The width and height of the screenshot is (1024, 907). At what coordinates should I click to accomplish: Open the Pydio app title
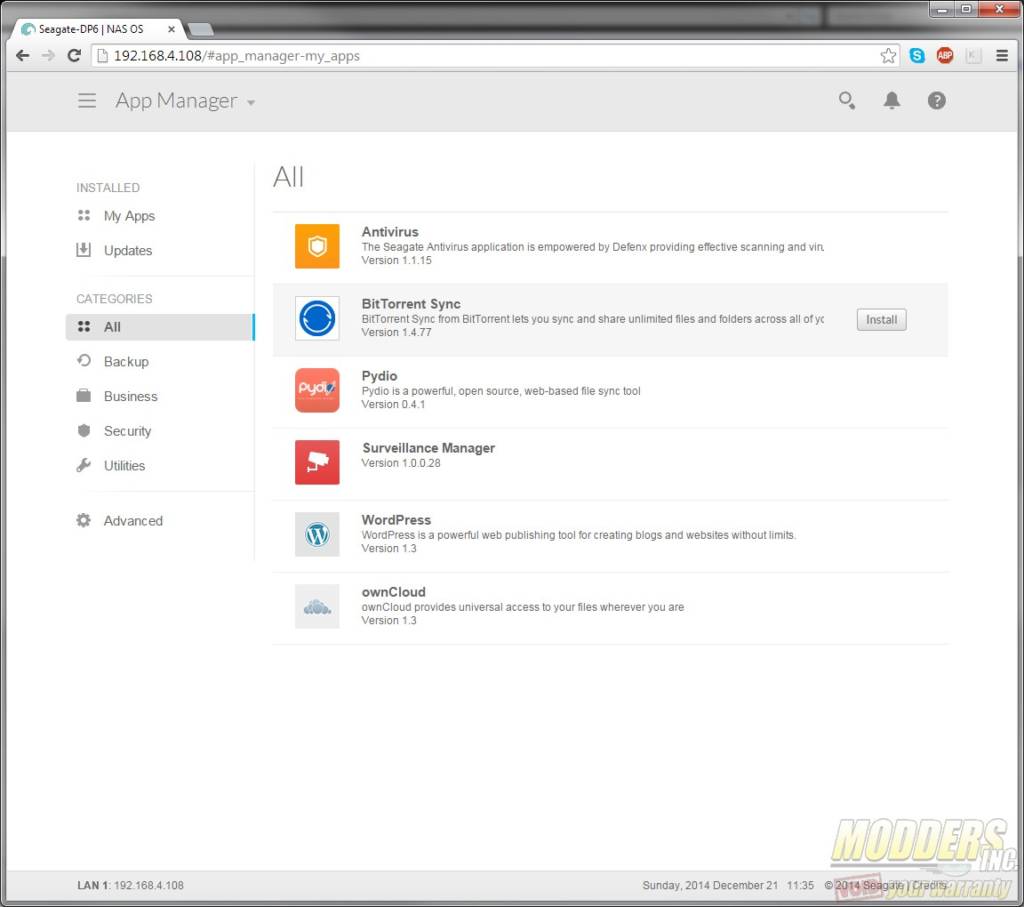click(379, 375)
